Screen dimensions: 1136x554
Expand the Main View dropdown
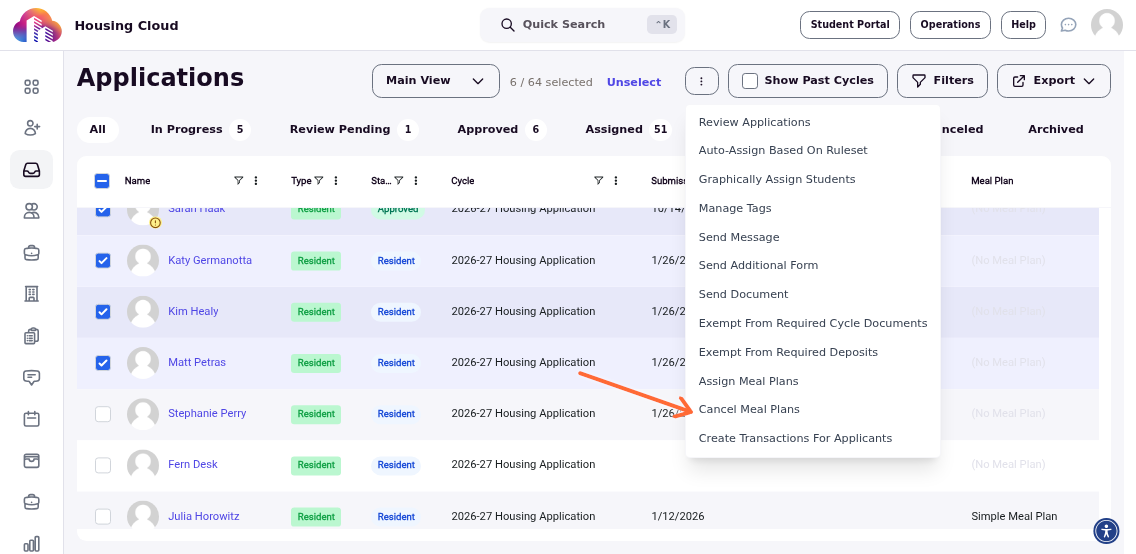coord(435,80)
